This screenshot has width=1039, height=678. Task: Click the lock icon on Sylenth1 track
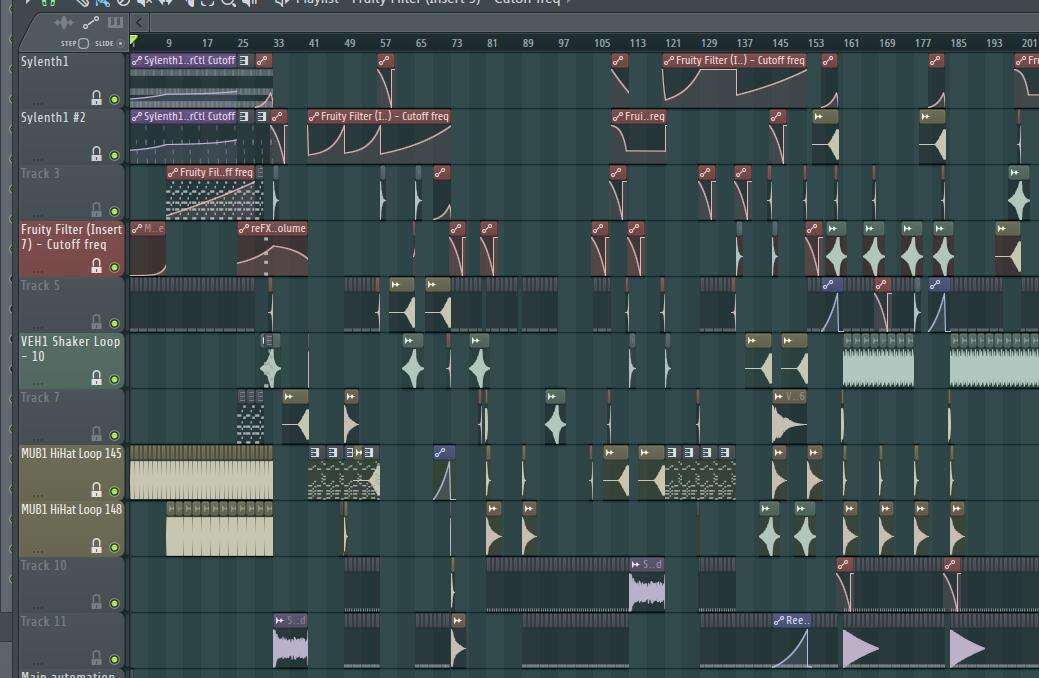pos(97,98)
